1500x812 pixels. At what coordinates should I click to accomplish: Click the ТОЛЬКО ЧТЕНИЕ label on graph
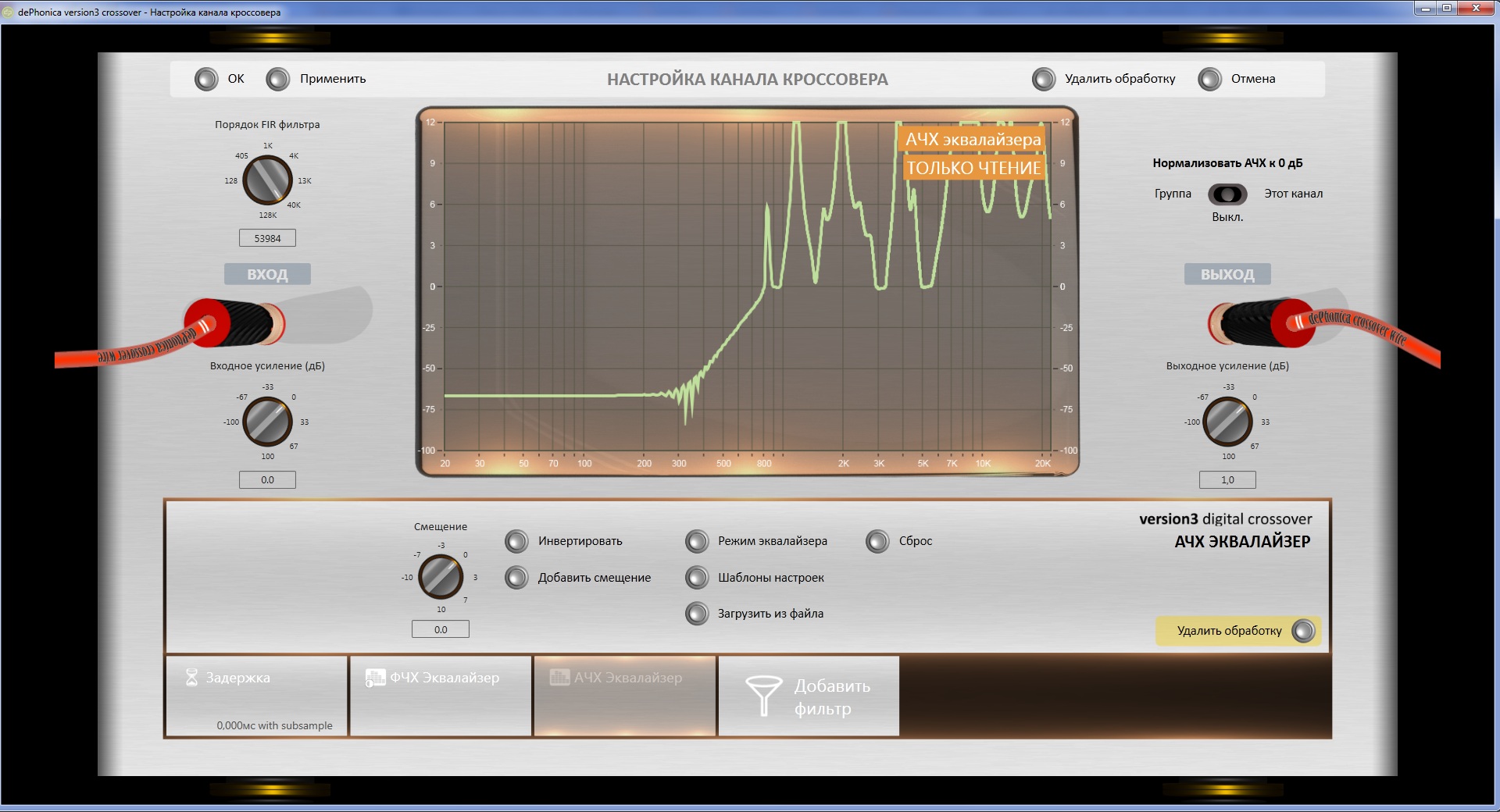coord(973,168)
